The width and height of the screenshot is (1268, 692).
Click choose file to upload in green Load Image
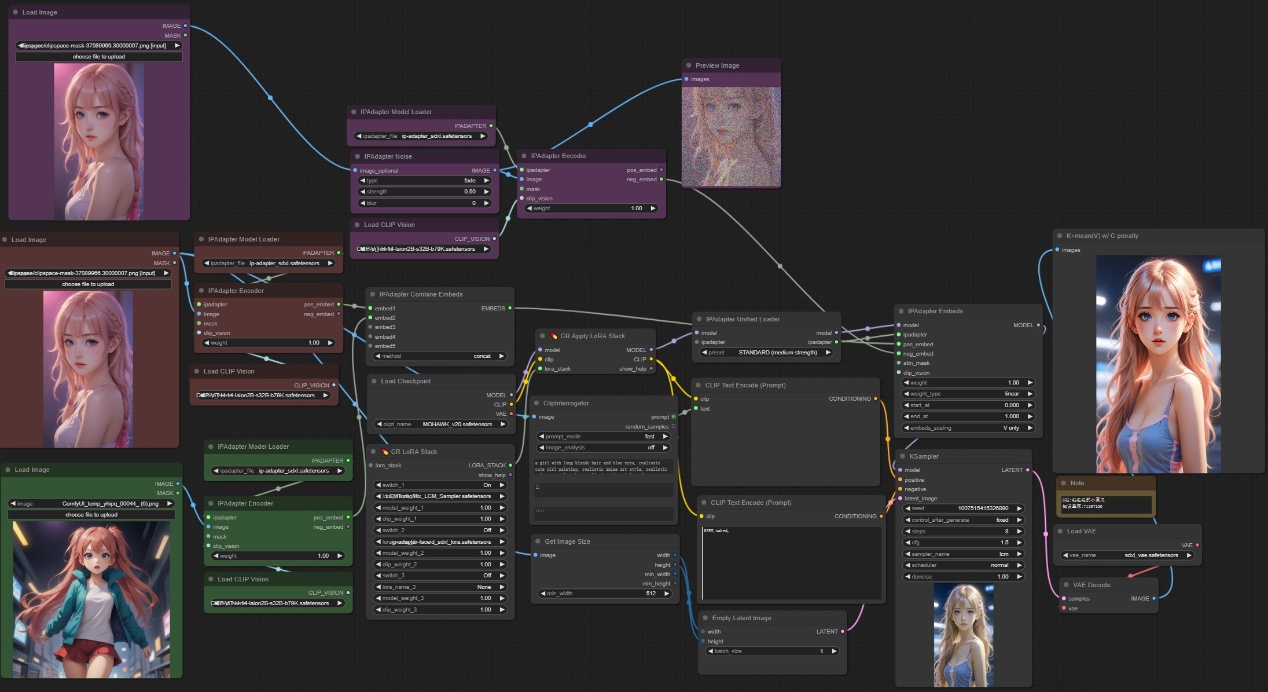(94, 515)
